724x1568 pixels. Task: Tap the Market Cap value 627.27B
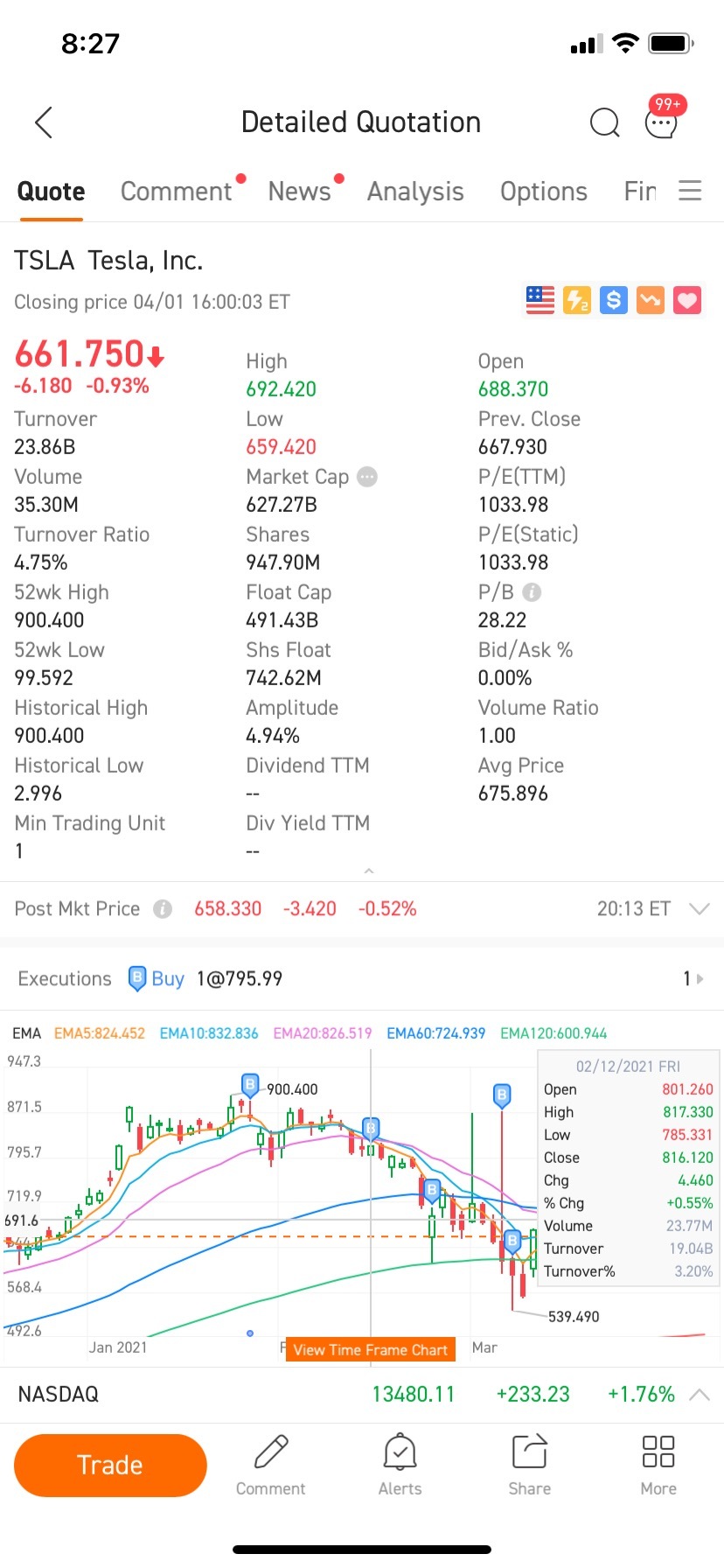282,505
